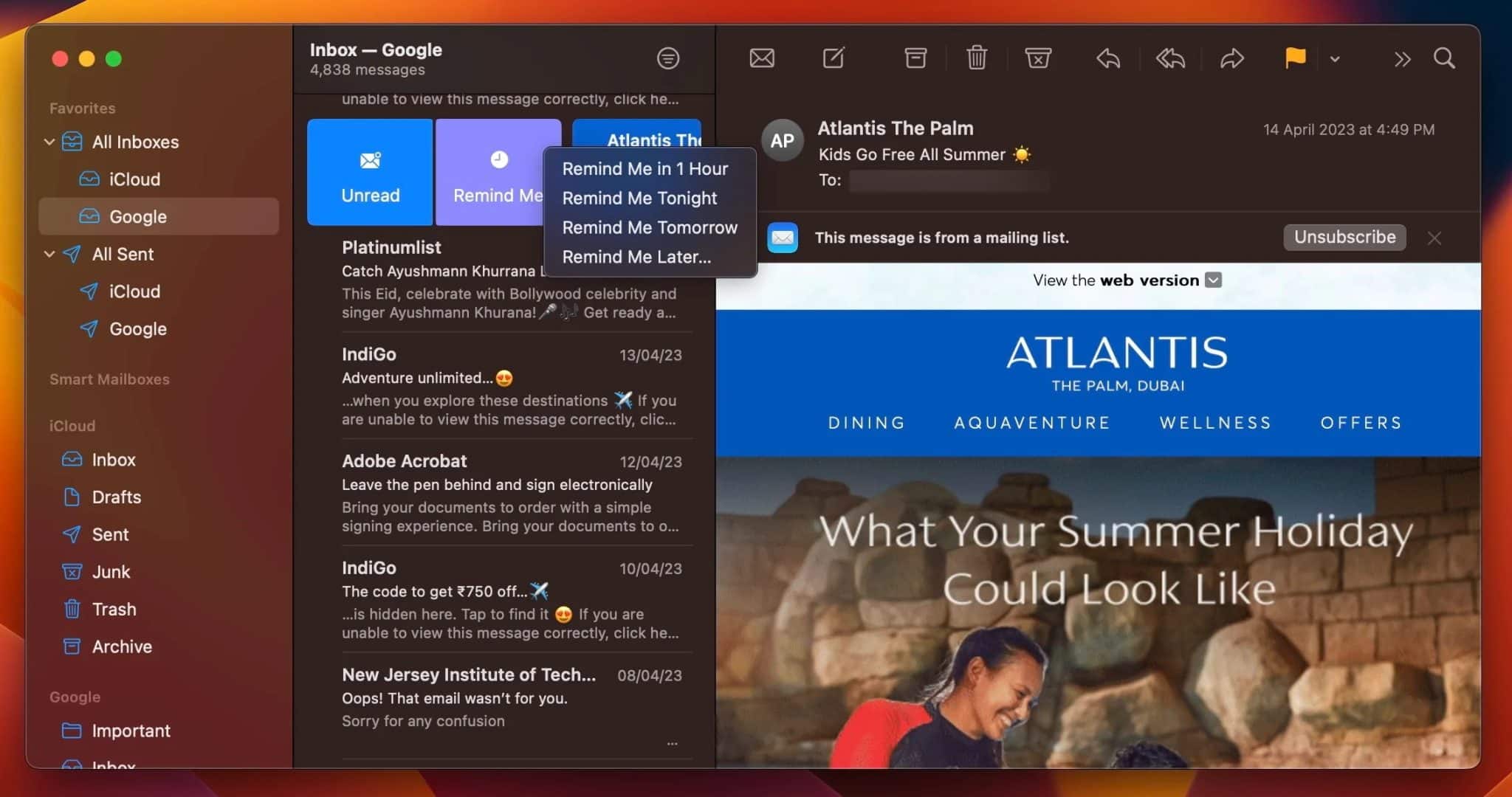This screenshot has height=797, width=1512.
Task: Open the message list filter menu
Action: pos(667,58)
